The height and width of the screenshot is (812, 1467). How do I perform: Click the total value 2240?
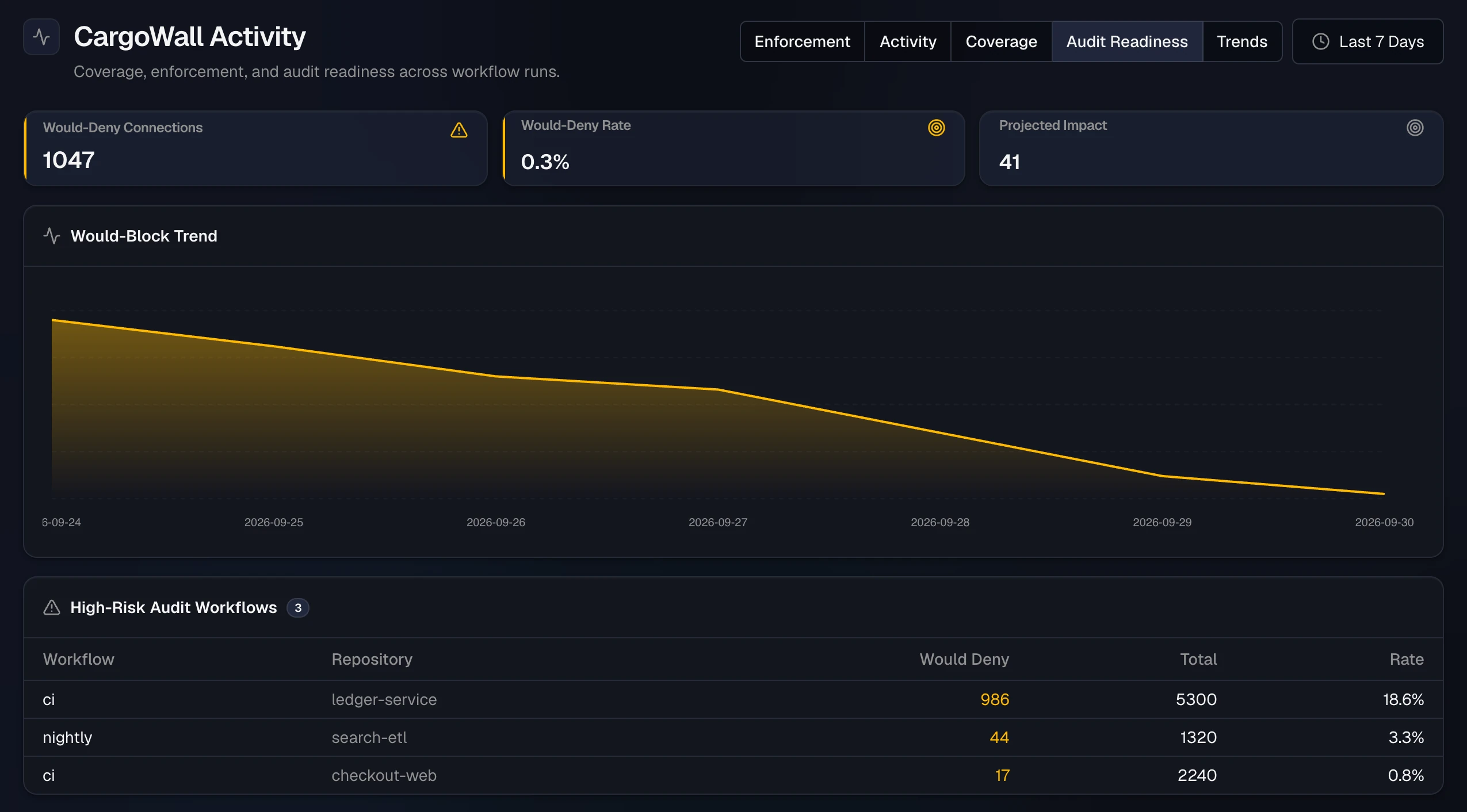[x=1197, y=775]
